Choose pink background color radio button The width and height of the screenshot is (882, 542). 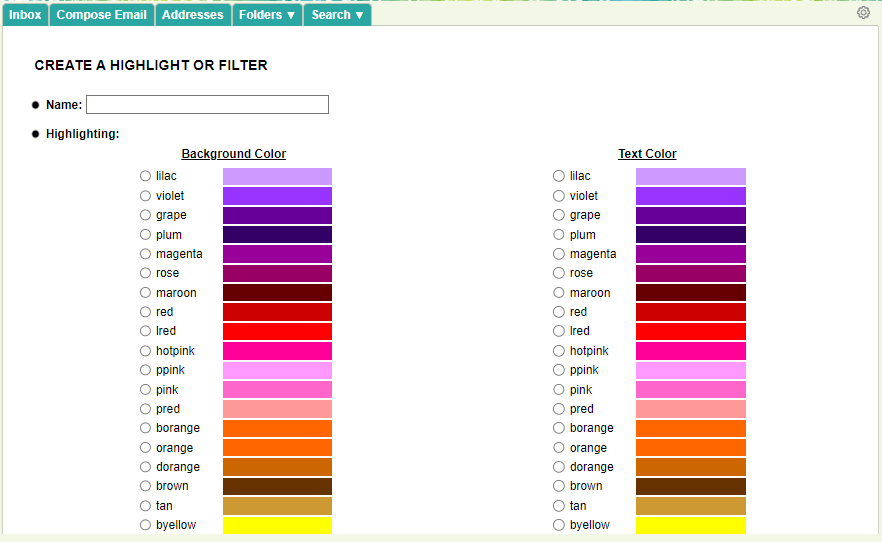(x=146, y=390)
